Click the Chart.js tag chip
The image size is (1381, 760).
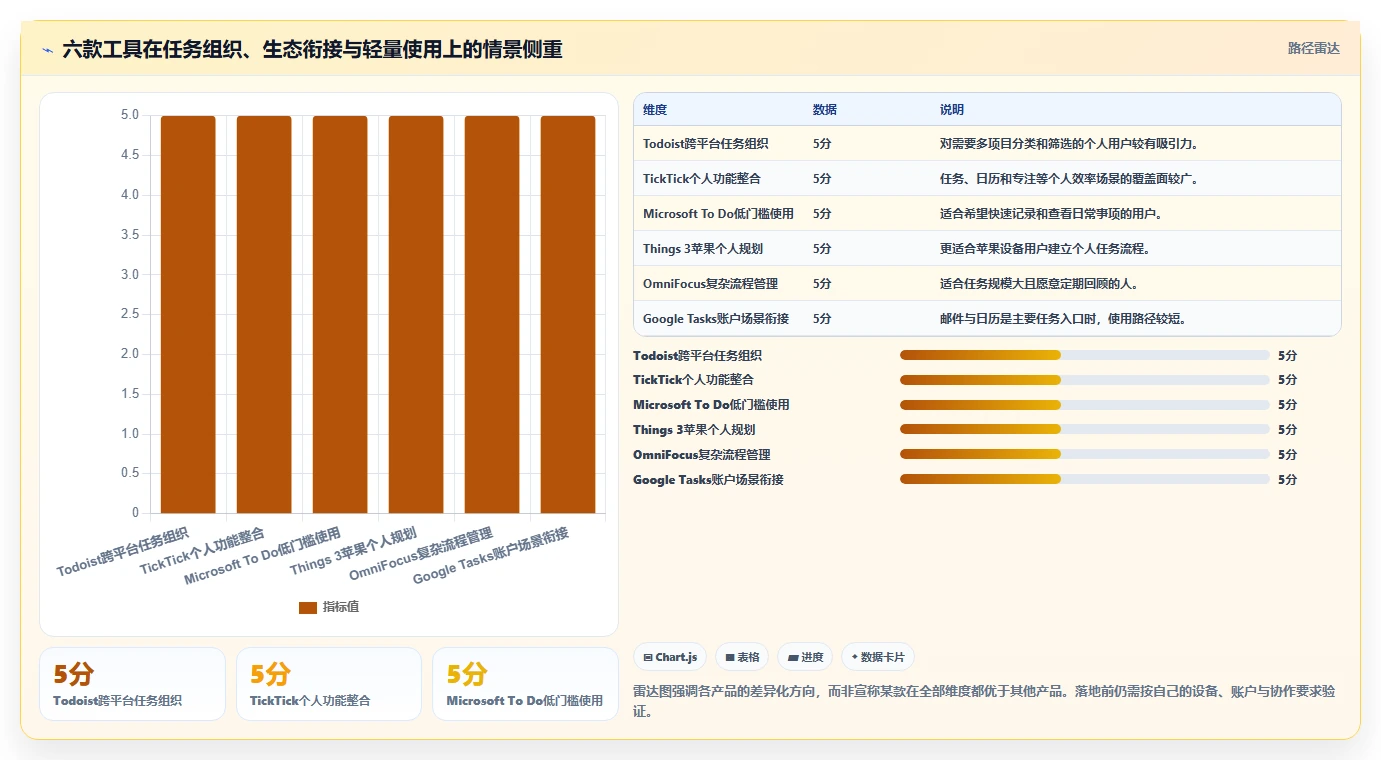point(670,657)
